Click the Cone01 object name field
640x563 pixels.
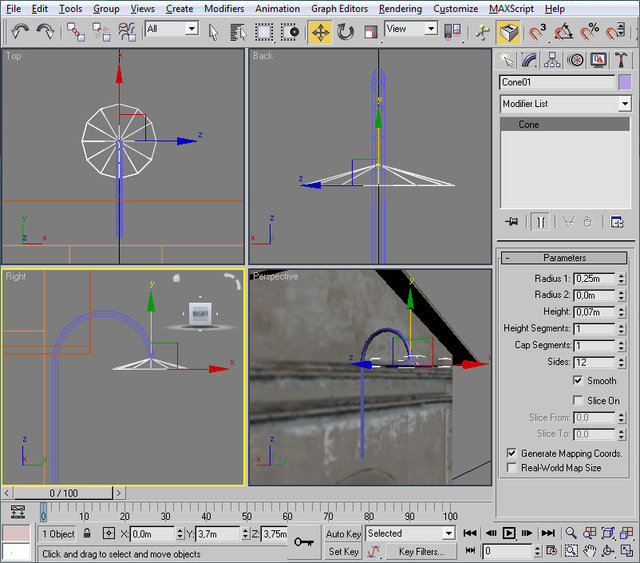(557, 82)
